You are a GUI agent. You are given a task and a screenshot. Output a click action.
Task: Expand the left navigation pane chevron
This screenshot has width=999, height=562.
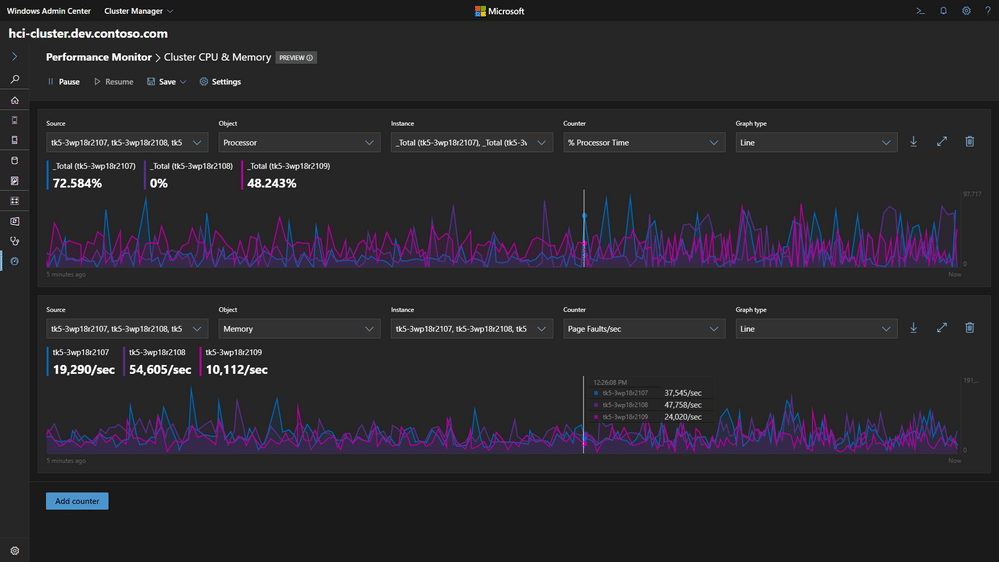14,57
